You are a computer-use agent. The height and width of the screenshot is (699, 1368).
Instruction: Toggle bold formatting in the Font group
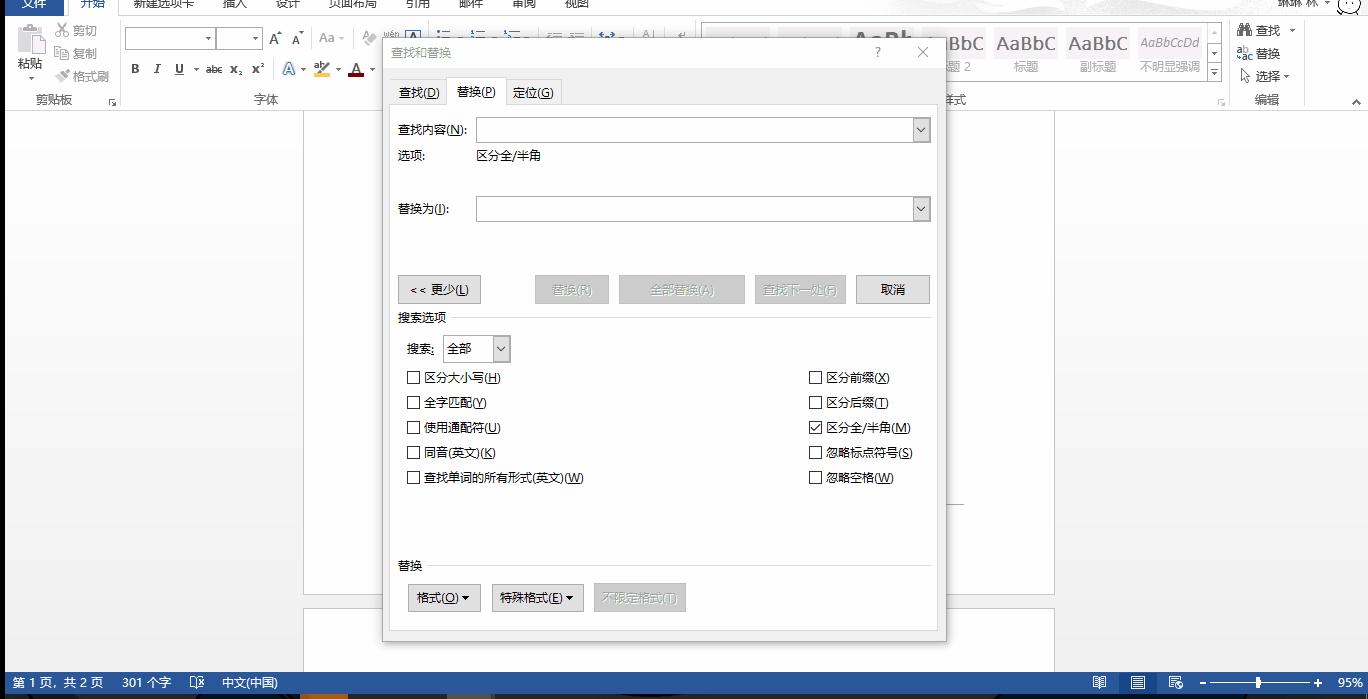[x=135, y=69]
